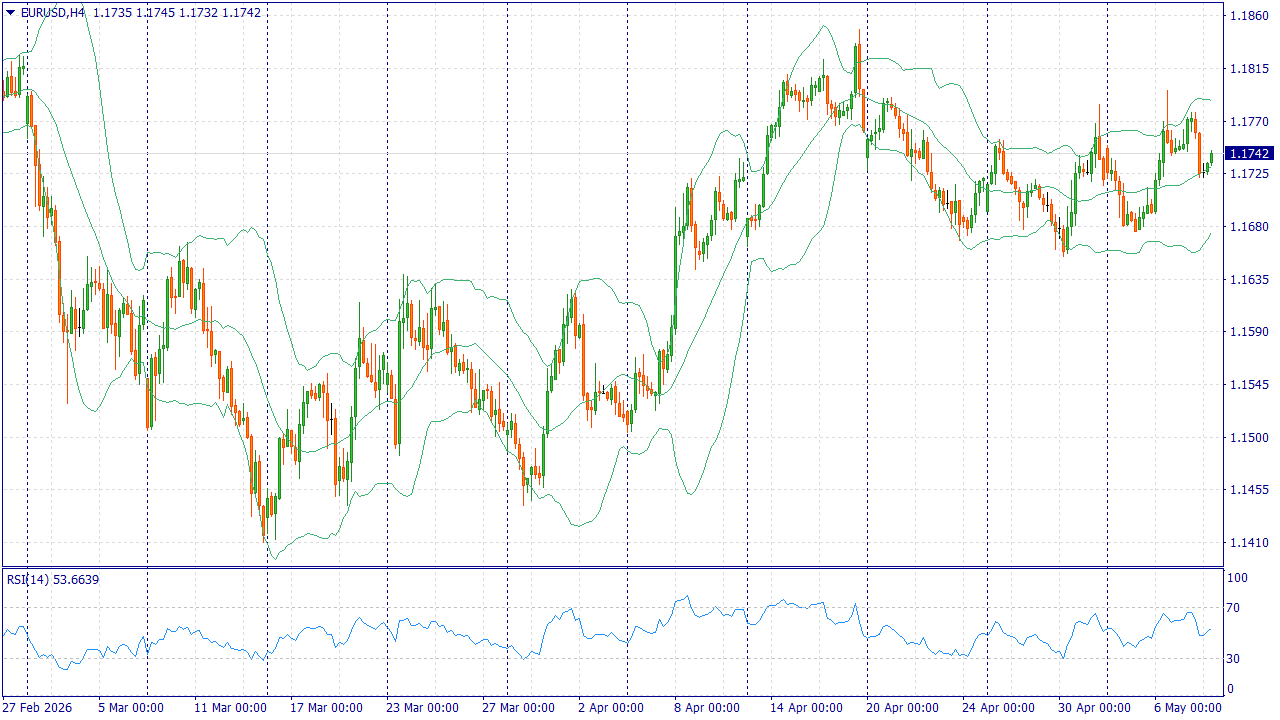Click the 24 Apr 00:00 time label
This screenshot has height=720, width=1280.
pyautogui.click(x=998, y=707)
